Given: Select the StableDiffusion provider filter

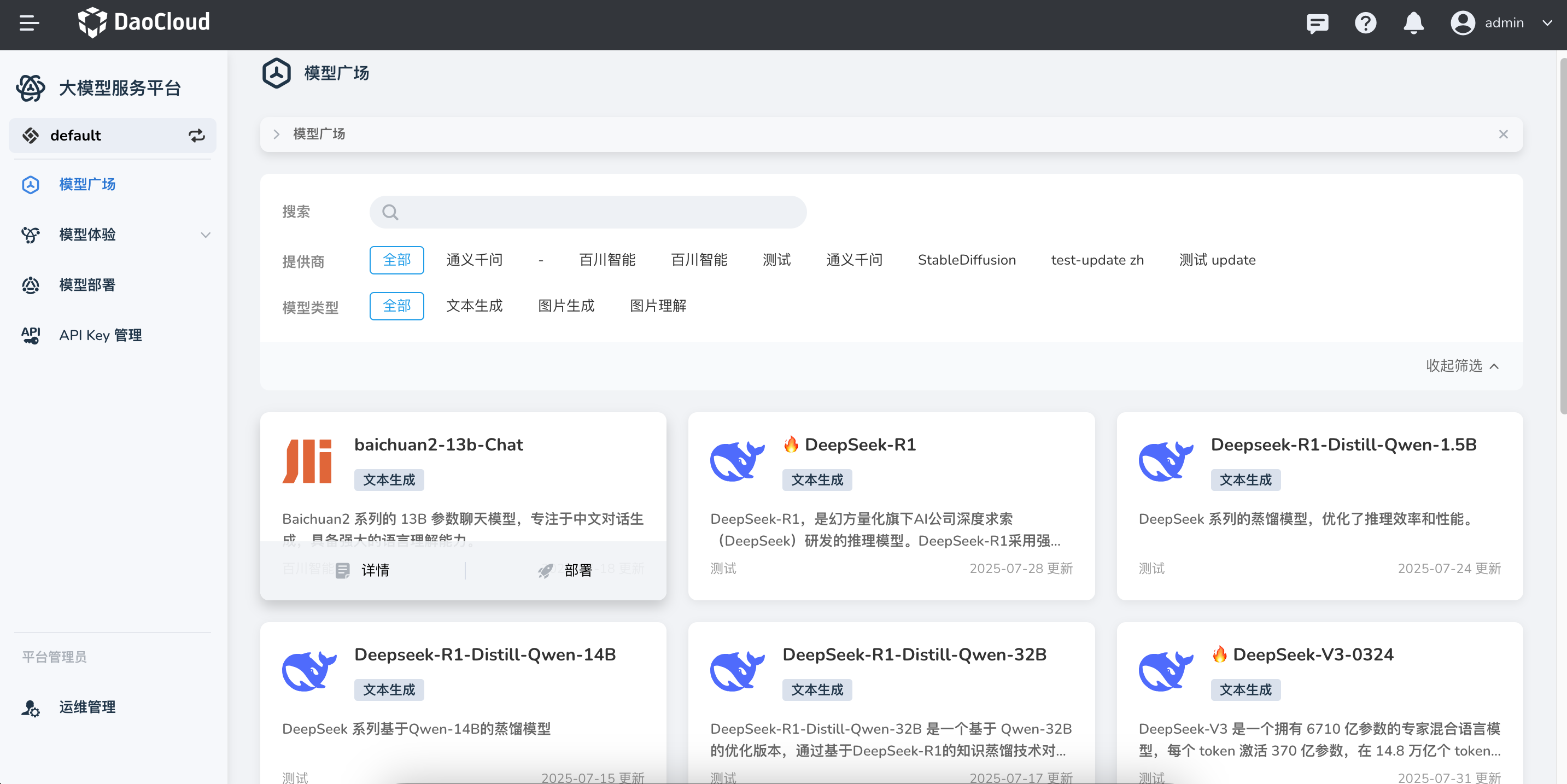Looking at the screenshot, I should pos(966,260).
